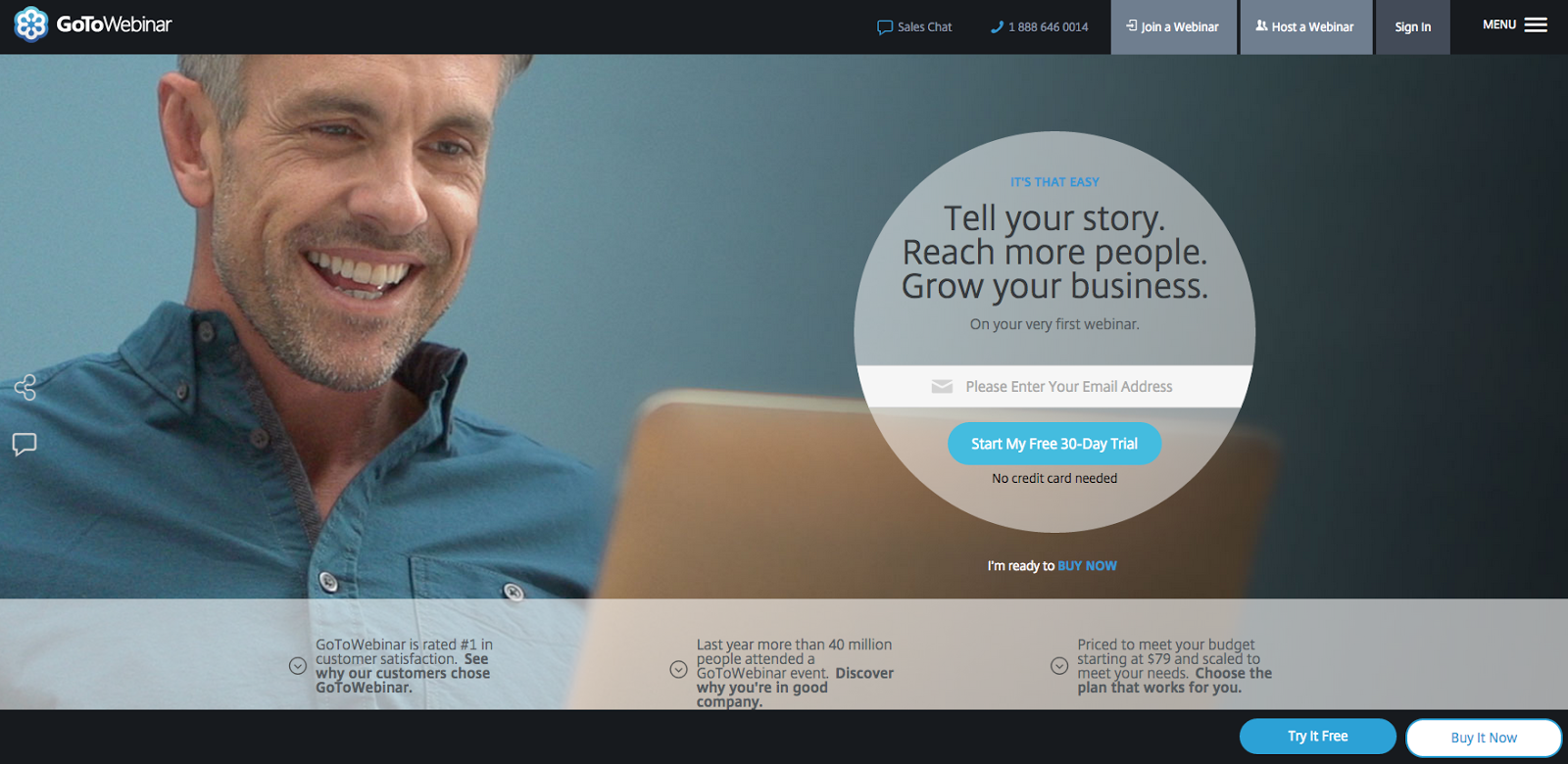Click the Sales Chat speech bubble icon
Image resolution: width=1568 pixels, height=764 pixels.
coord(885,27)
